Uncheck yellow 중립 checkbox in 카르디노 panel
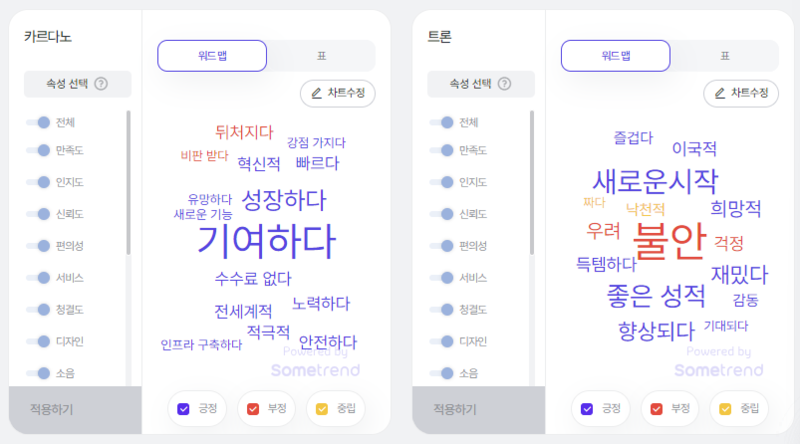The image size is (800, 444). (x=322, y=409)
